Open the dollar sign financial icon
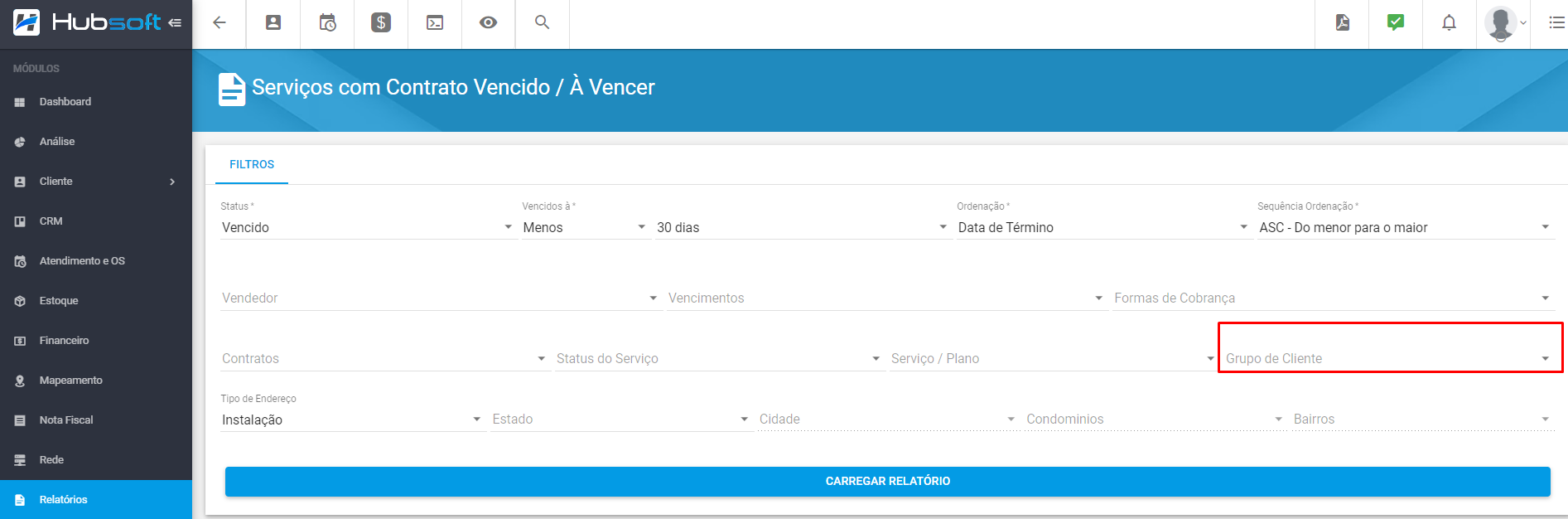1568x519 pixels. tap(381, 23)
